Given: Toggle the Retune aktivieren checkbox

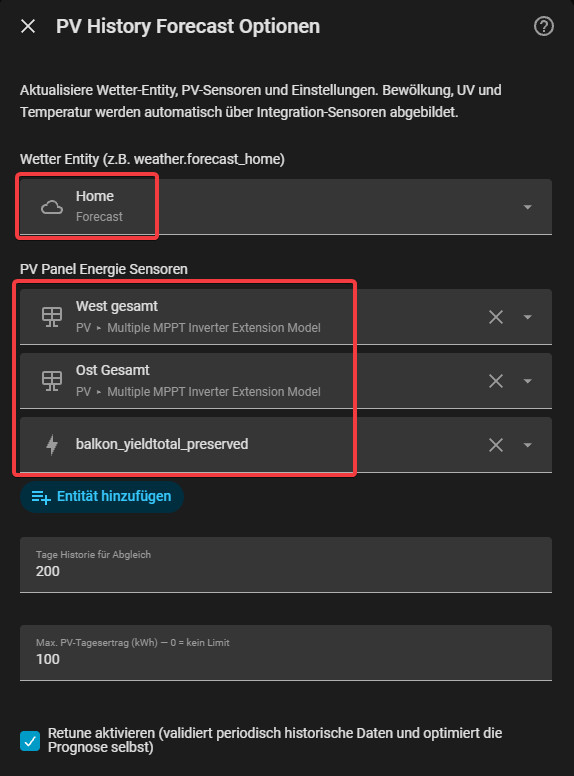Looking at the screenshot, I should click(30, 741).
